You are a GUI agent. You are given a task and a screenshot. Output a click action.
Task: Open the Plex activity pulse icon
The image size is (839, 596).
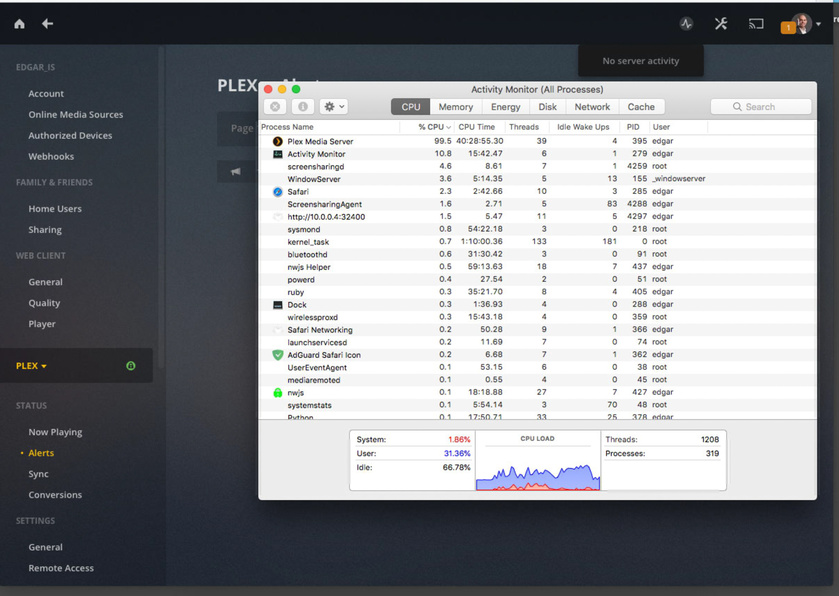click(x=687, y=24)
